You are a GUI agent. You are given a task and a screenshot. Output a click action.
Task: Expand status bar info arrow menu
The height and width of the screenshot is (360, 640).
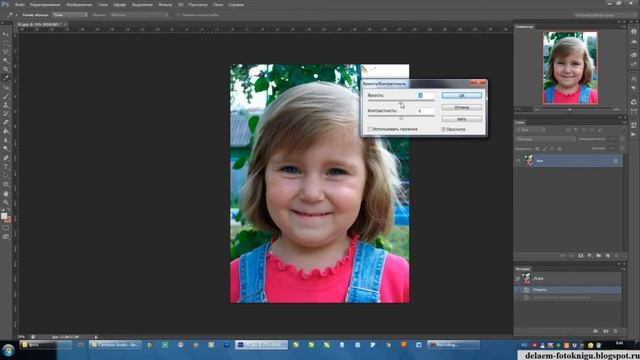point(96,337)
